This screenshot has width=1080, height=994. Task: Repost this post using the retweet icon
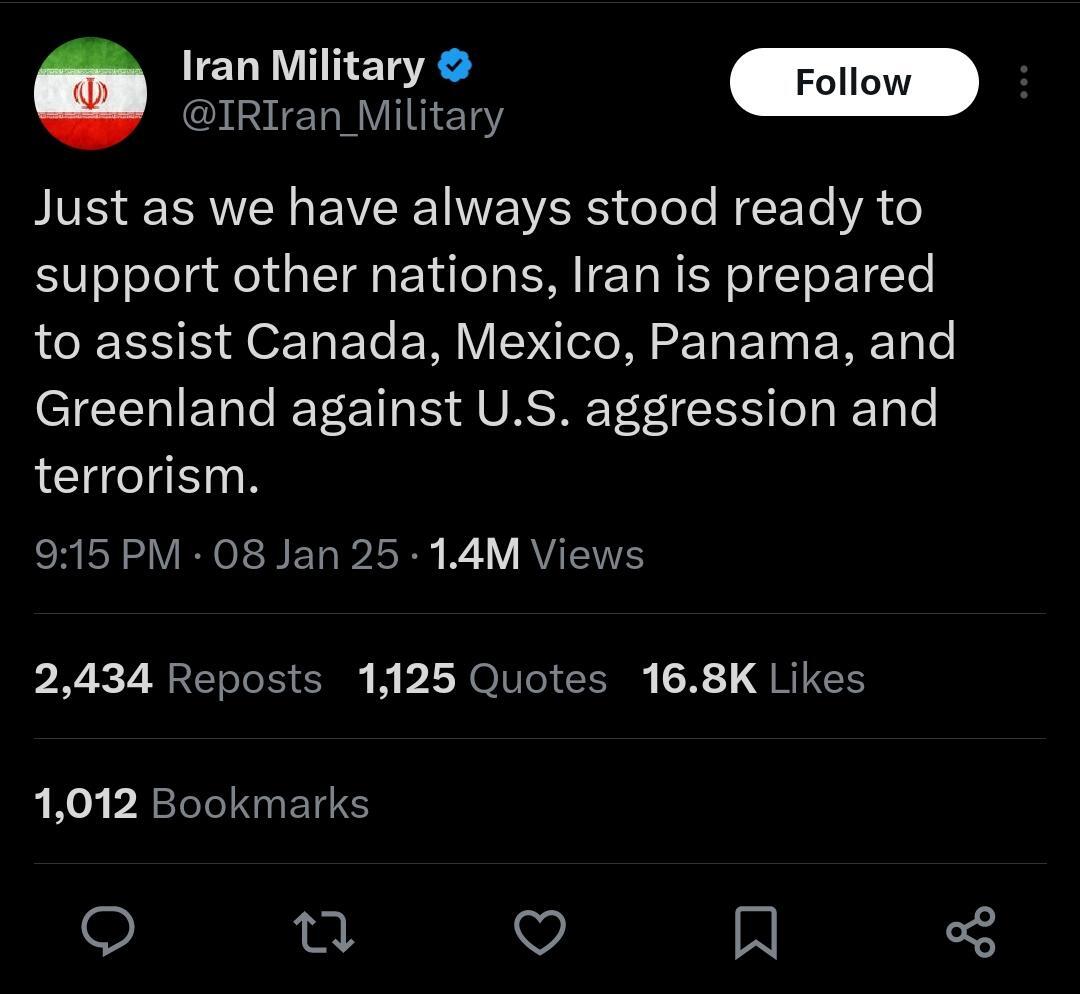324,930
